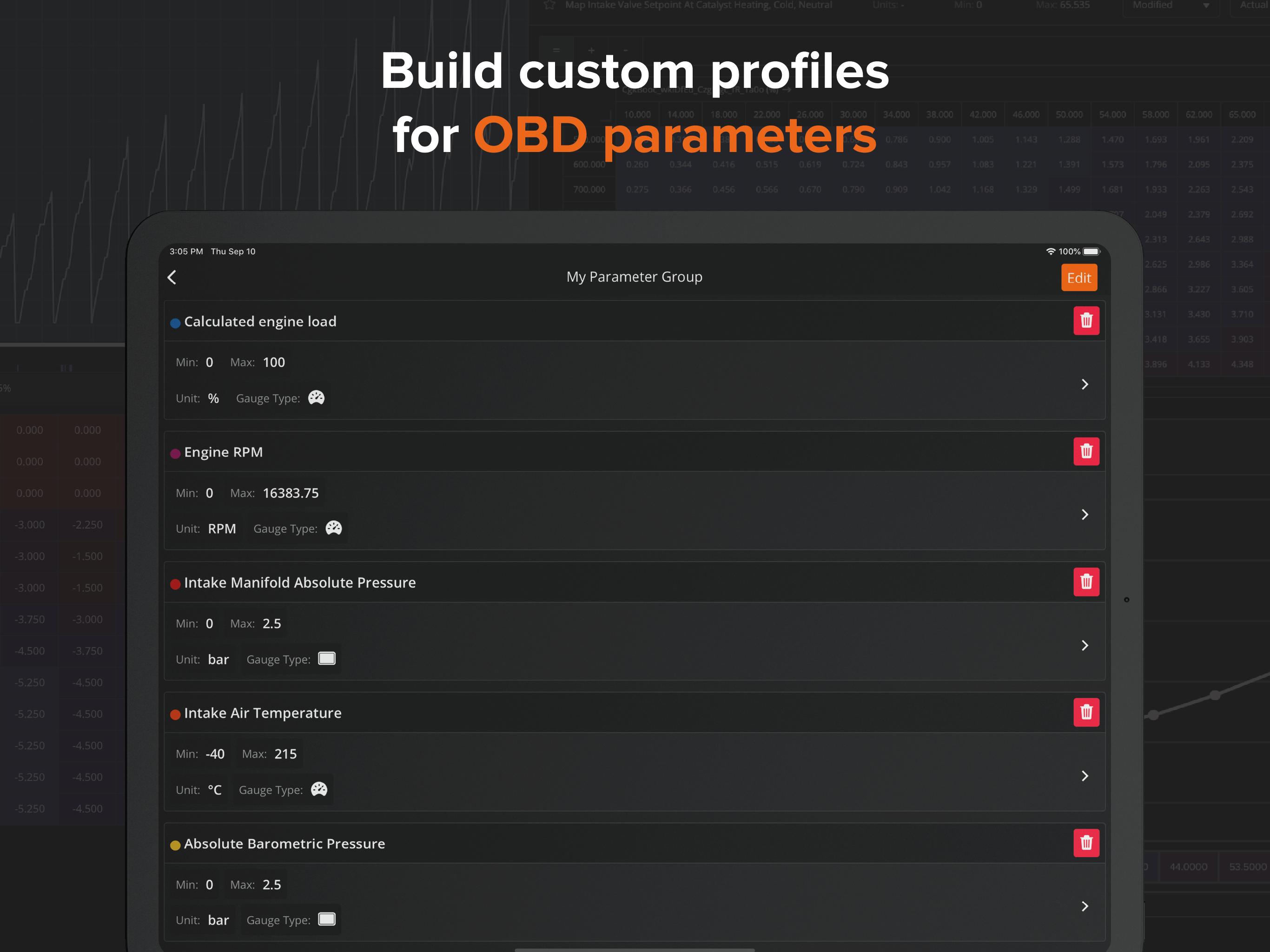1270x952 pixels.
Task: Open Engine RPM details chevron
Action: 1085,515
